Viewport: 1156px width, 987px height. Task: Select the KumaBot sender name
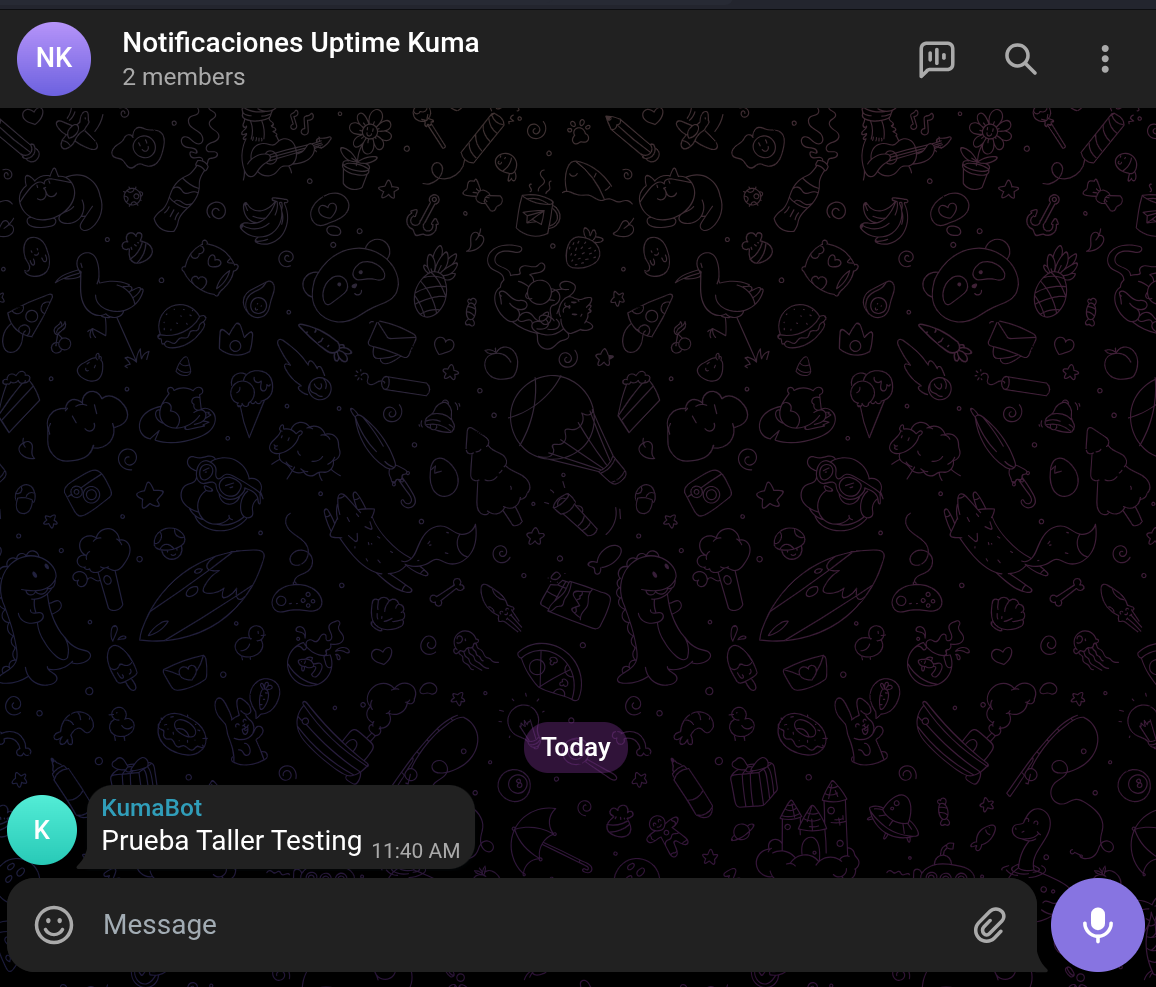point(152,808)
